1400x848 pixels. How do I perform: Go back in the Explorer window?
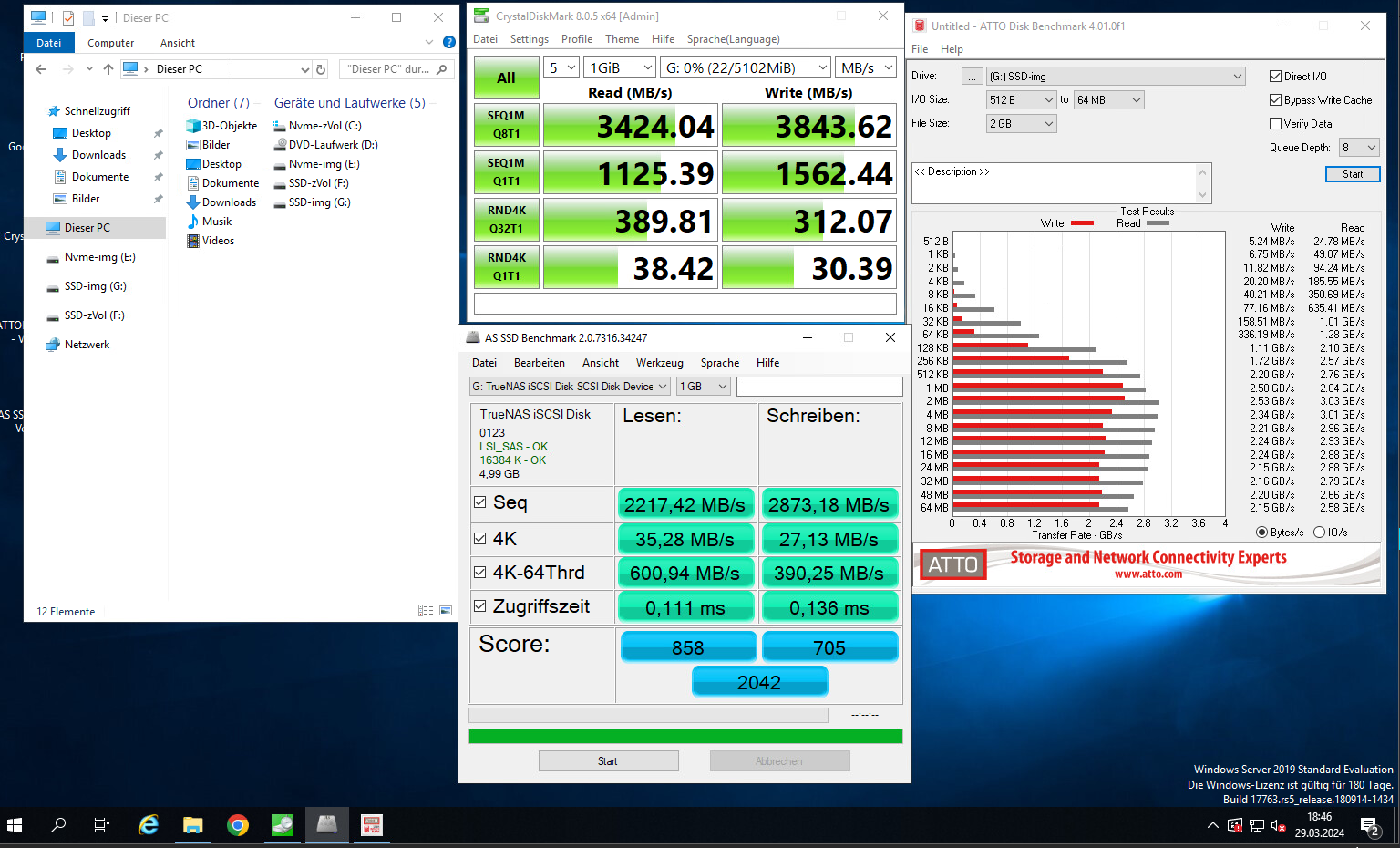tap(41, 69)
